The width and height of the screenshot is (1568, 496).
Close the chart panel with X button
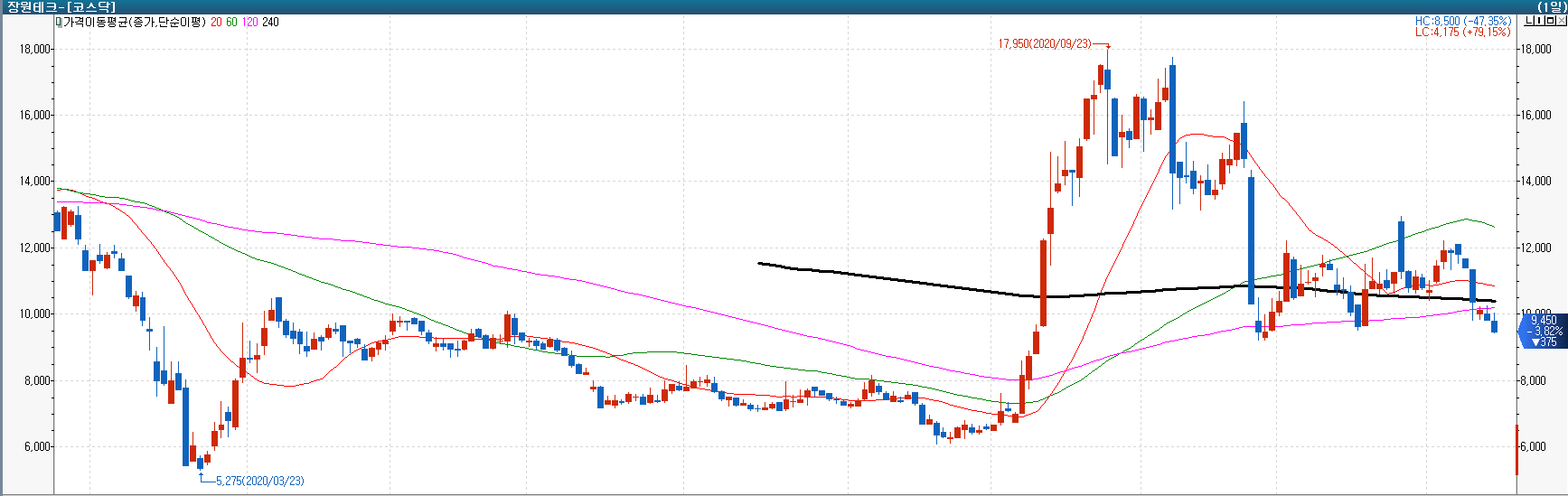[1560, 21]
